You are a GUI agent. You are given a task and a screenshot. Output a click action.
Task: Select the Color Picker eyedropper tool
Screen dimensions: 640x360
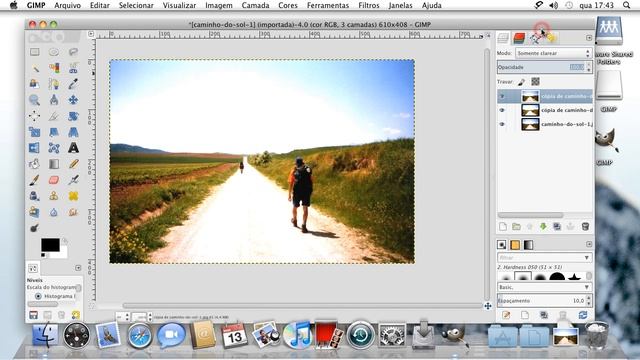73,84
